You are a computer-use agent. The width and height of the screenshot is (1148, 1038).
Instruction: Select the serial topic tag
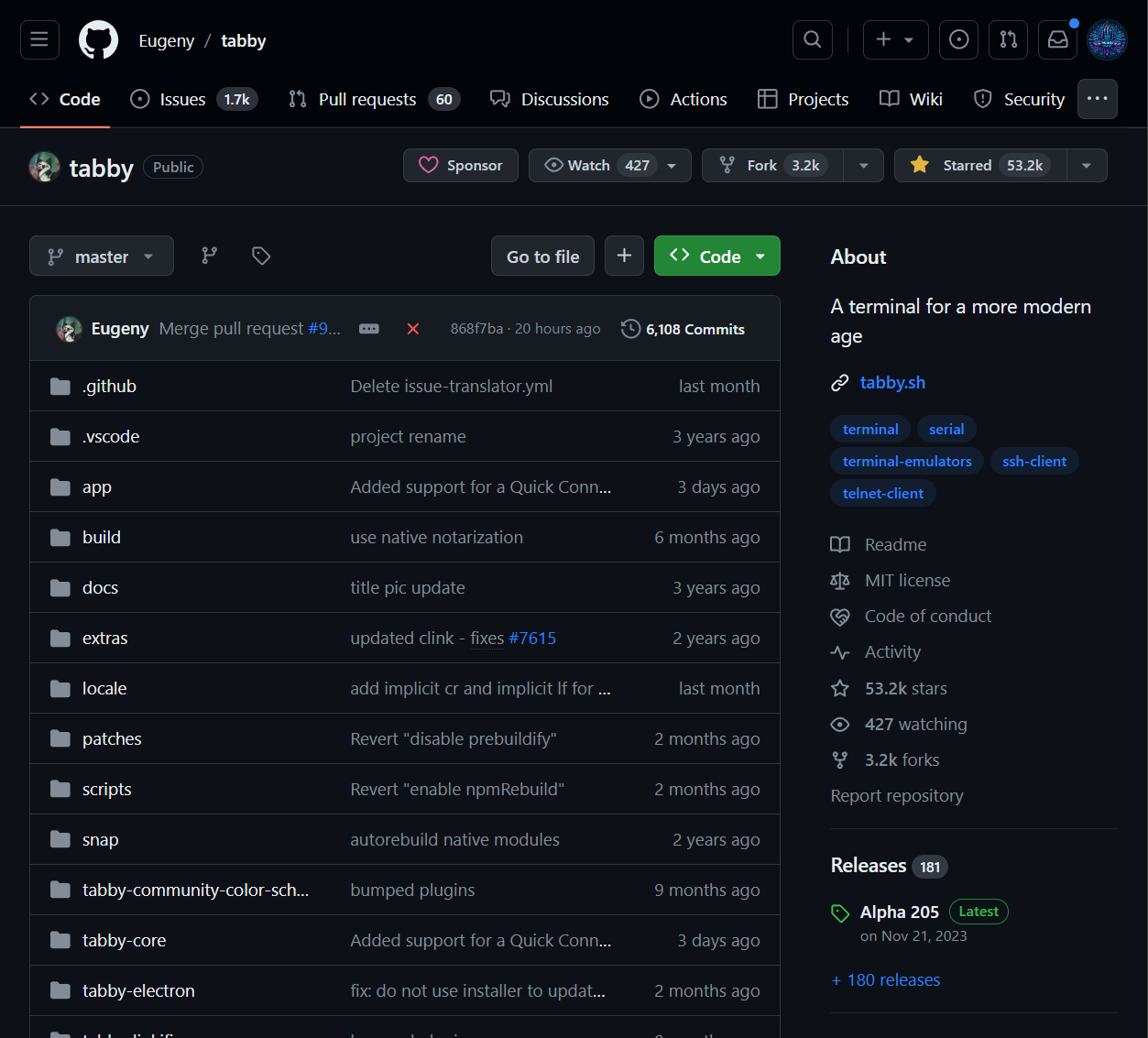pos(946,429)
